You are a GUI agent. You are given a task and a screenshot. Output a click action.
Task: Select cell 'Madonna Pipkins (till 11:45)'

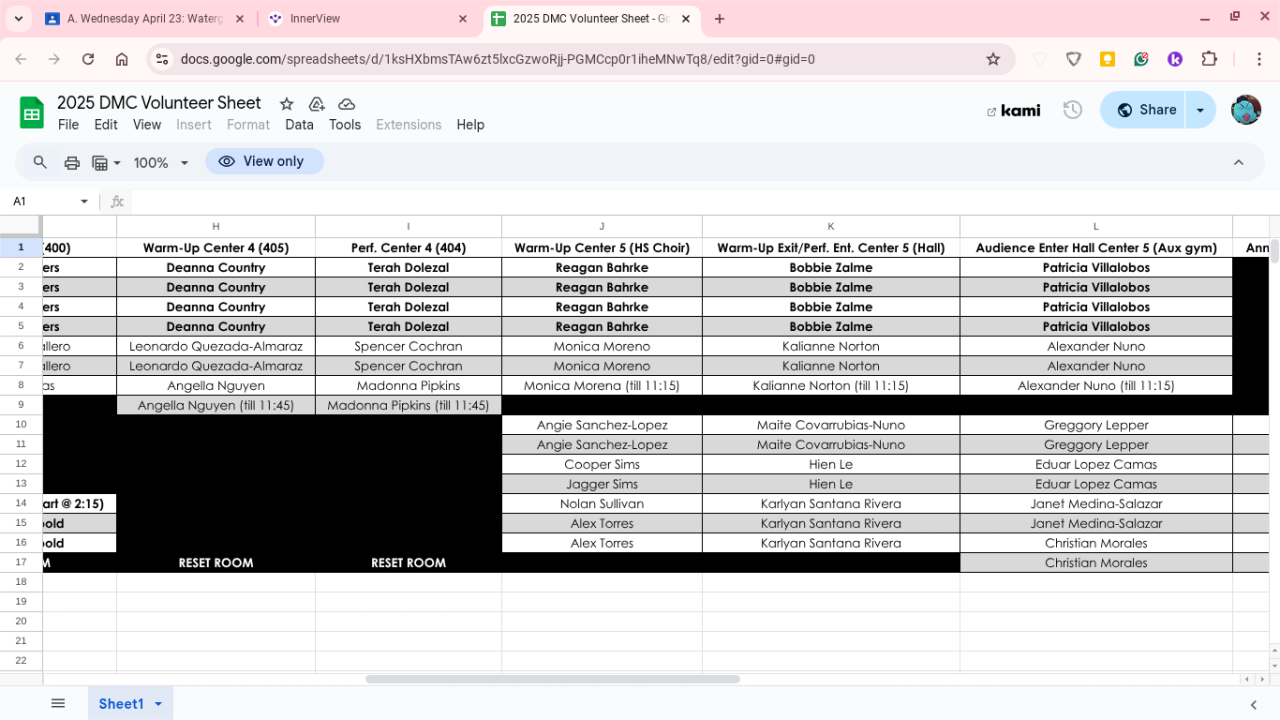(408, 405)
